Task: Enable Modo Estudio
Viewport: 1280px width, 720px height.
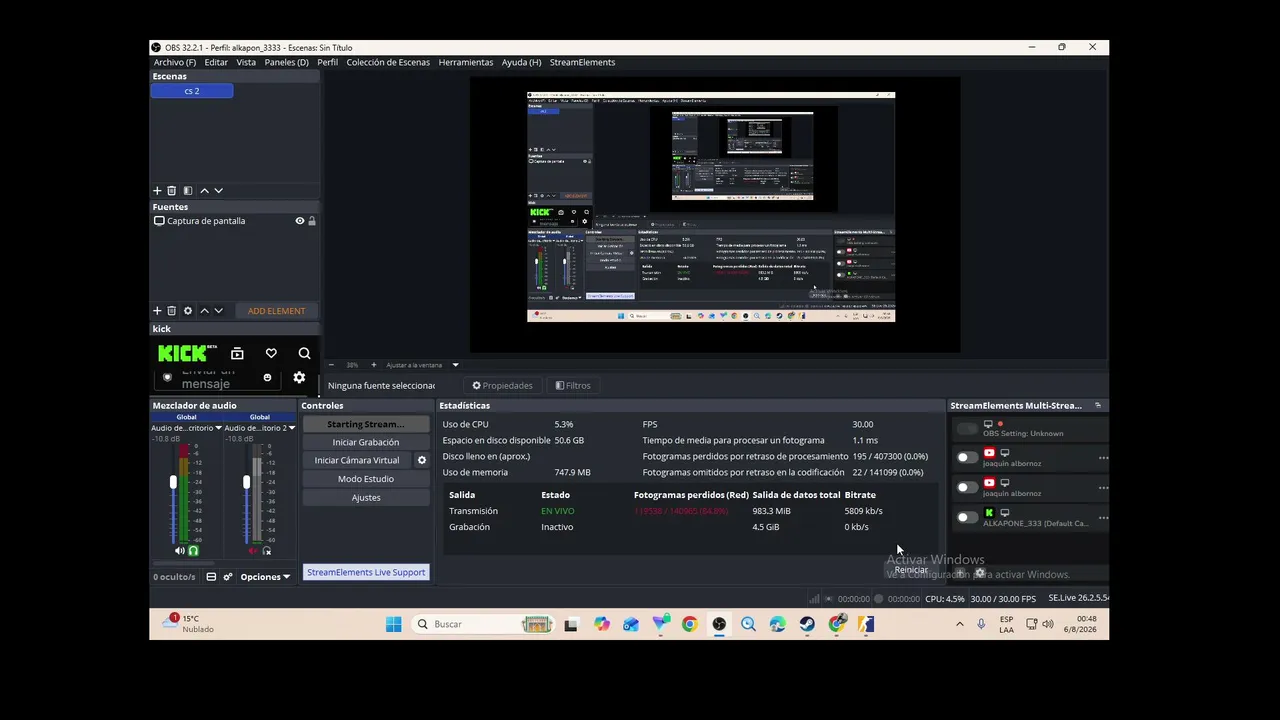Action: tap(366, 479)
